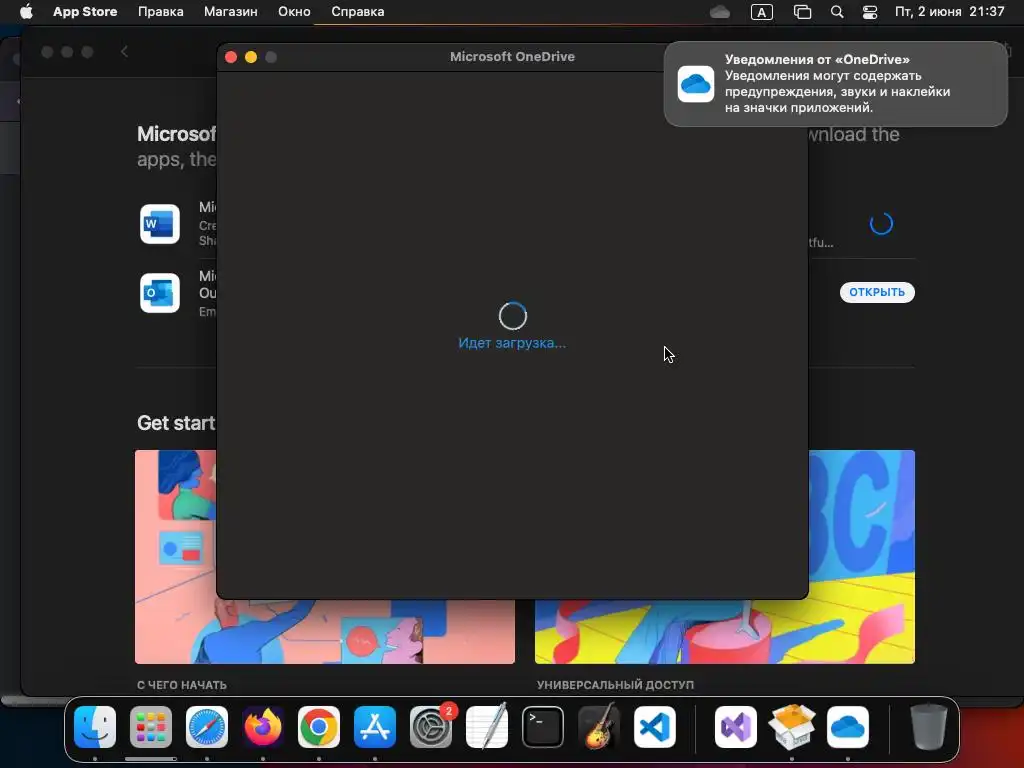Open the Справка menu
Image resolution: width=1024 pixels, height=768 pixels.
(357, 12)
